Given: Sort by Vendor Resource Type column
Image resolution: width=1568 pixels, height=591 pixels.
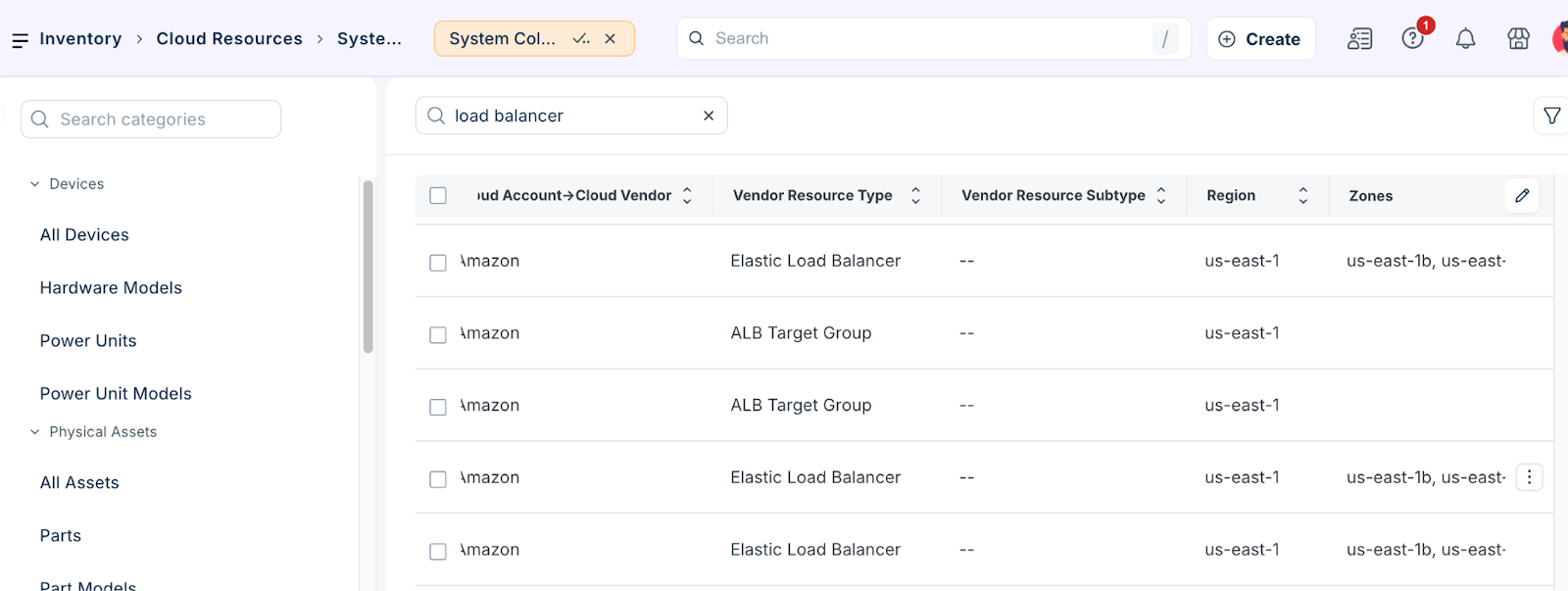Looking at the screenshot, I should click(915, 196).
